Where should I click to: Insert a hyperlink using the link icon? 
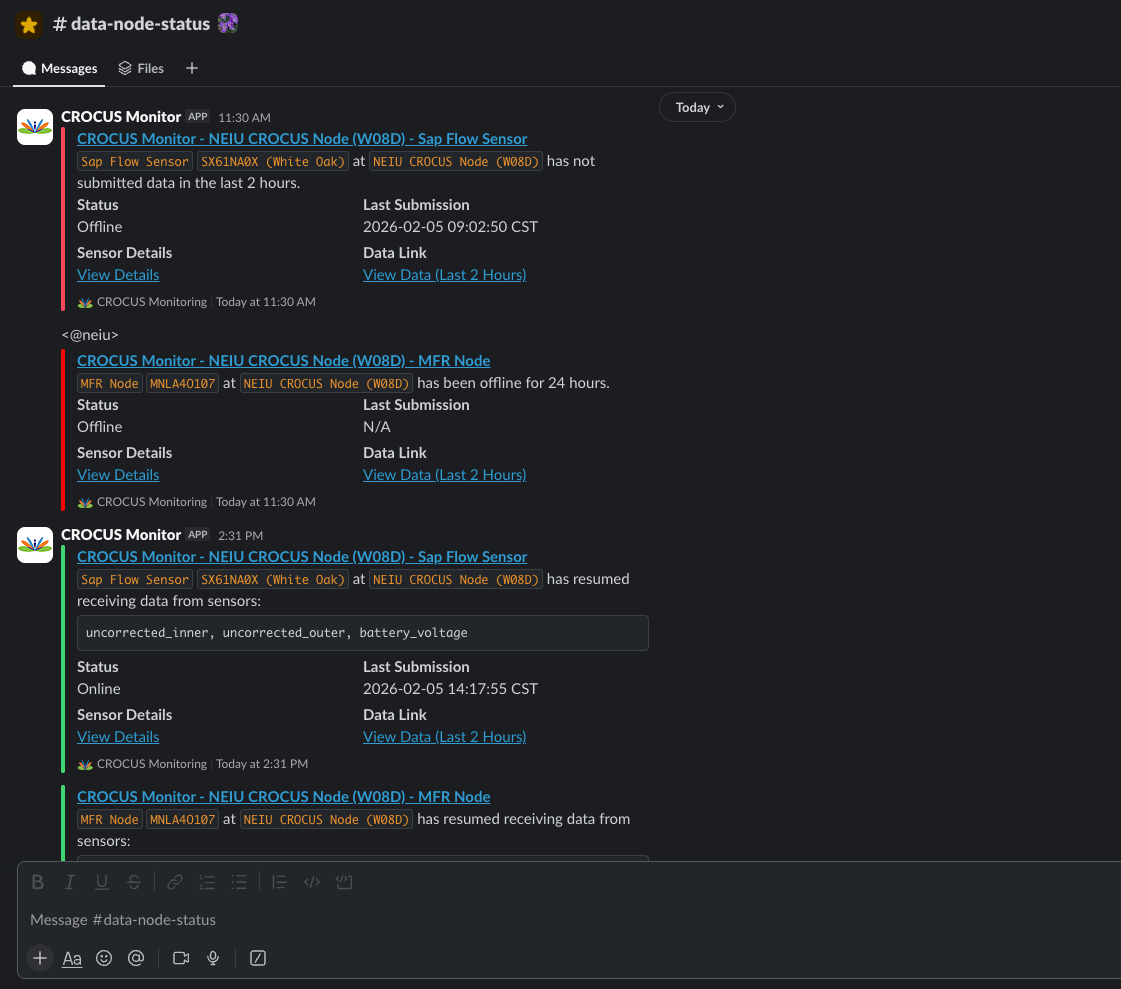tap(174, 882)
